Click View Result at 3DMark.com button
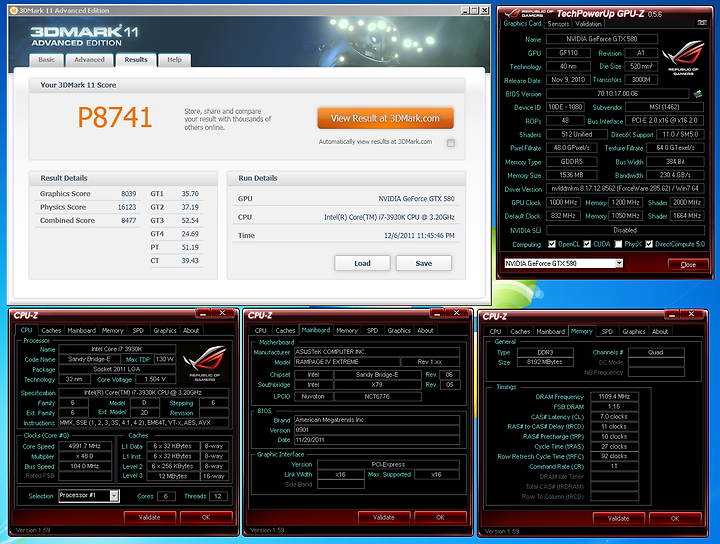 [x=385, y=118]
